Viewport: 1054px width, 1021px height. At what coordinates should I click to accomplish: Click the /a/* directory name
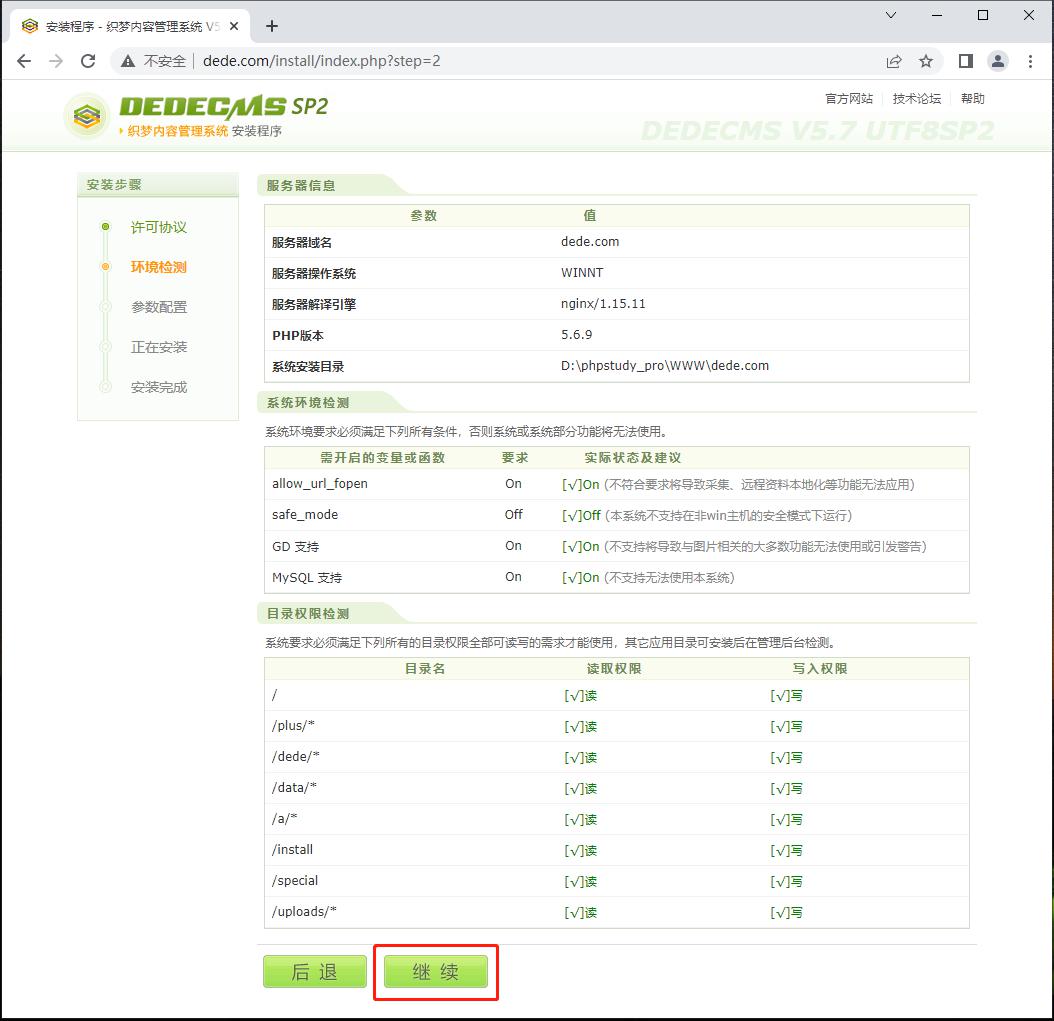pos(284,819)
